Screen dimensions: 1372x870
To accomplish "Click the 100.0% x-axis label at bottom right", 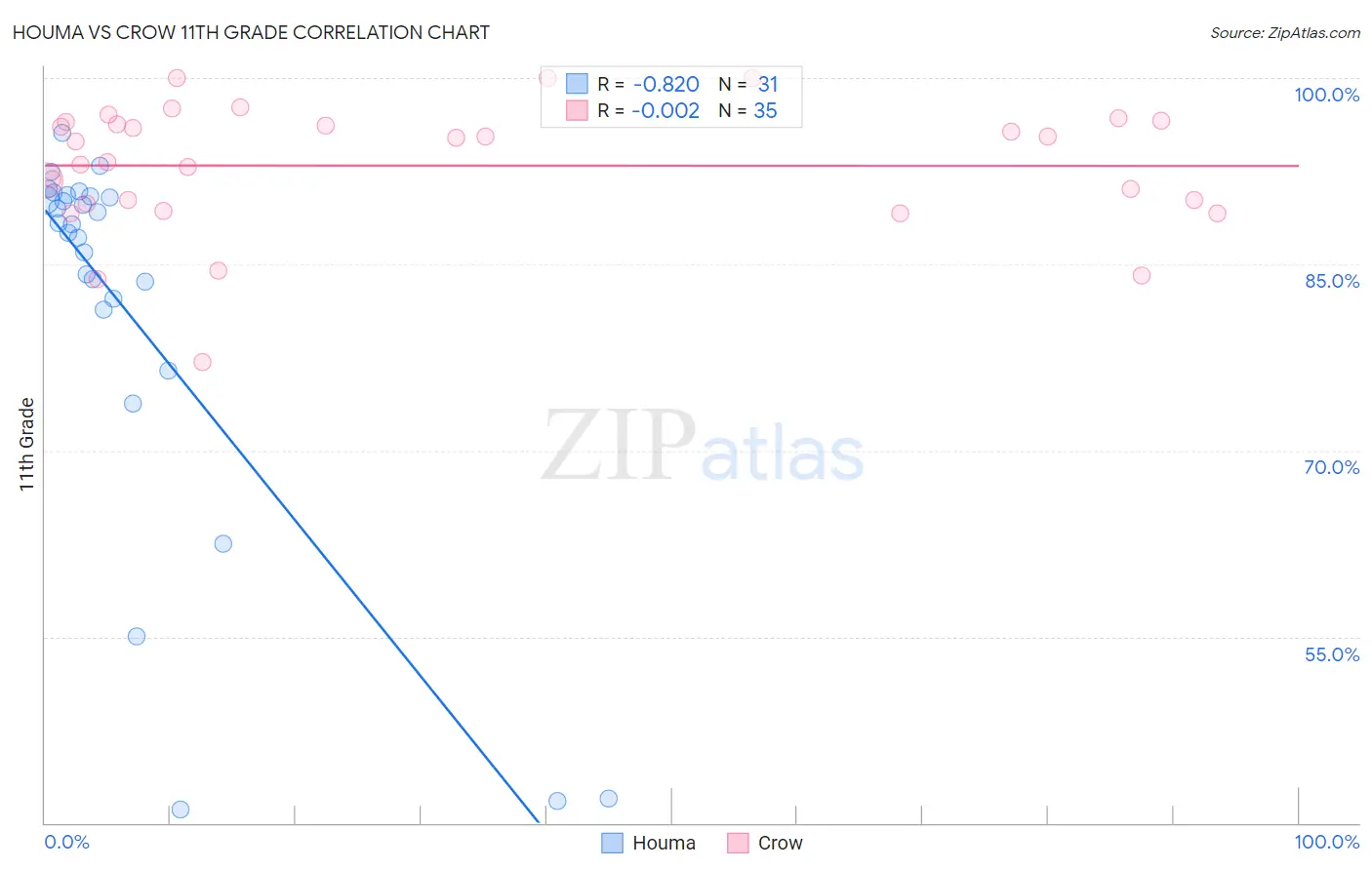I will pyautogui.click(x=1327, y=842).
